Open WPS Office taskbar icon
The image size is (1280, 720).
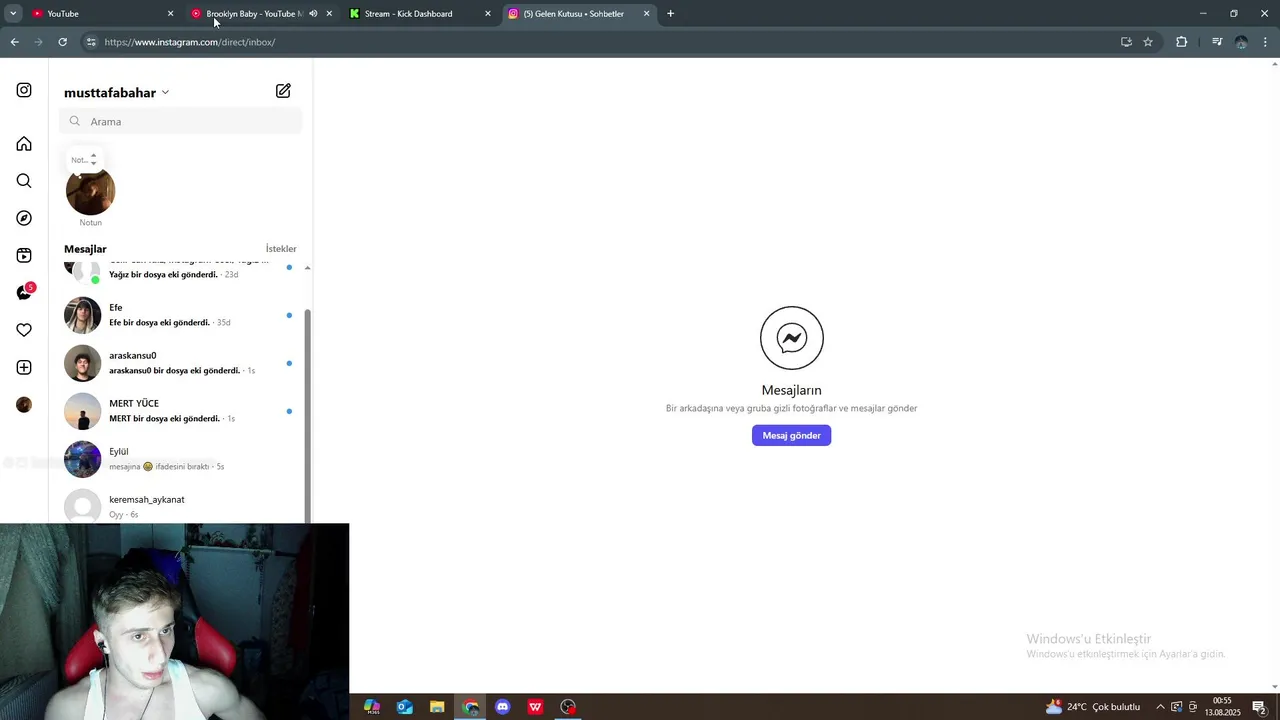pos(536,707)
